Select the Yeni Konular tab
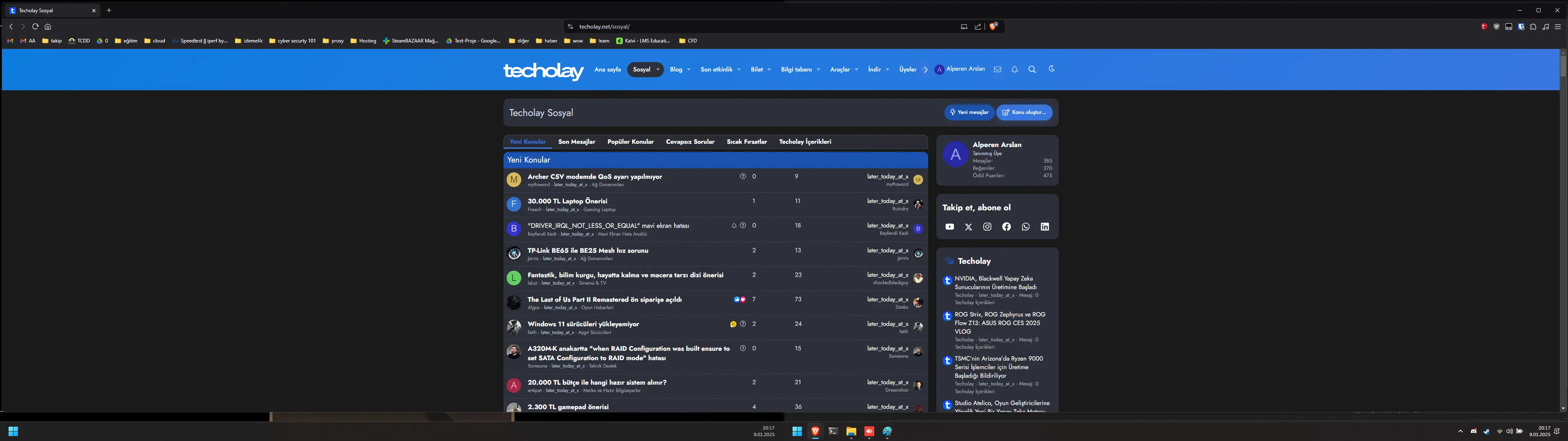This screenshot has height=441, width=1568. point(528,142)
